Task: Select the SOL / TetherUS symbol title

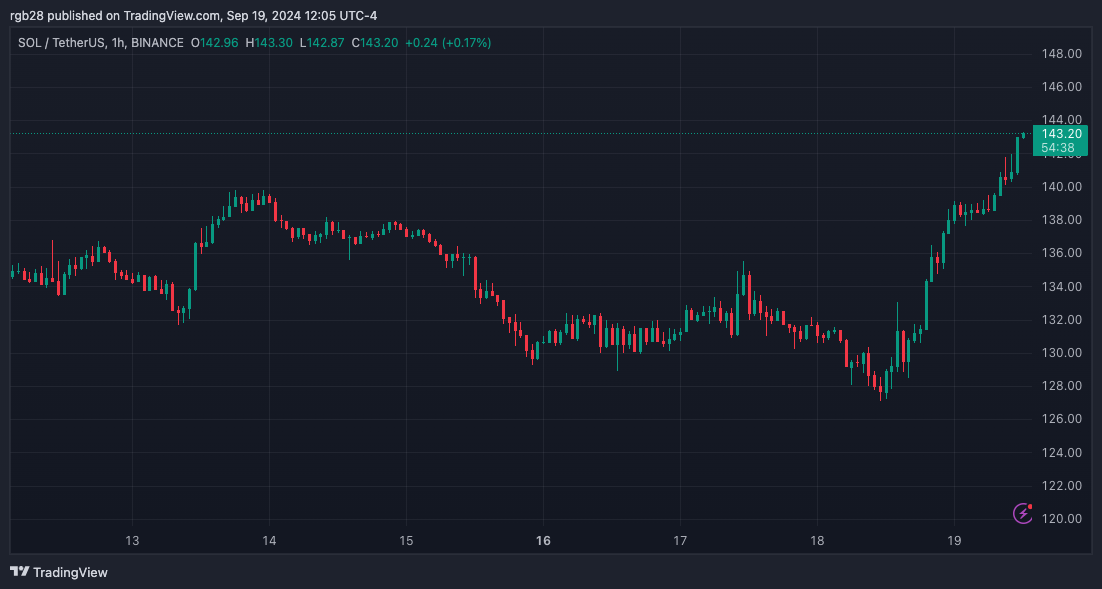Action: [62, 43]
